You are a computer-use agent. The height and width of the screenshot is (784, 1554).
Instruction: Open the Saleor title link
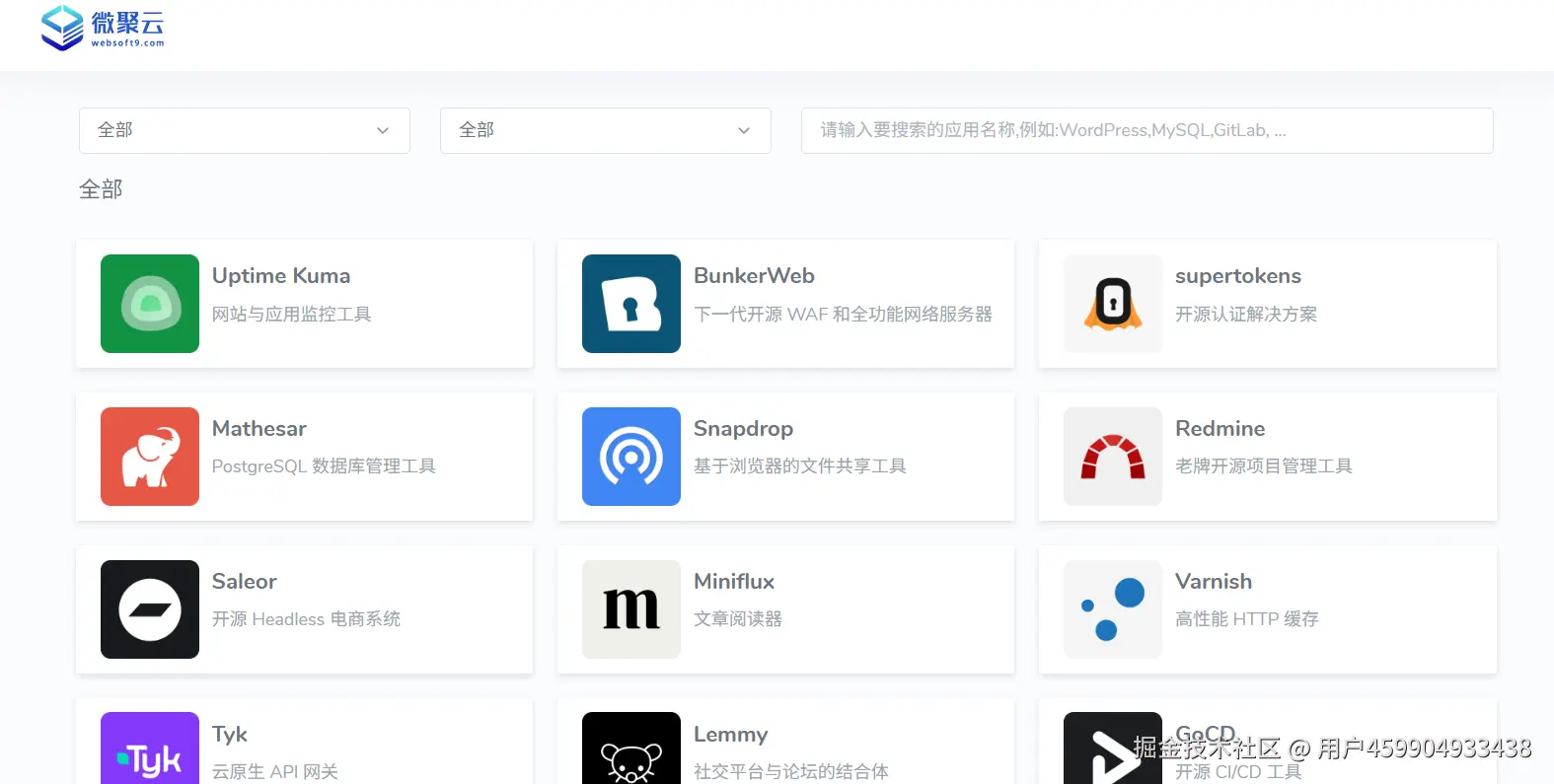(245, 582)
